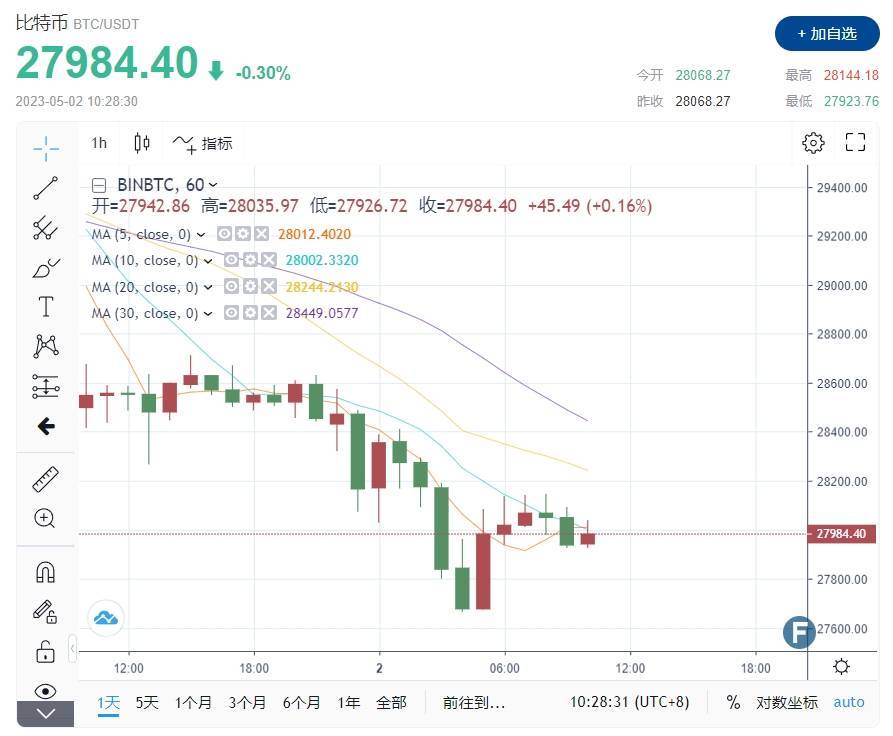This screenshot has width=893, height=736.
Task: Select the 6个月 time range tab
Action: point(301,703)
